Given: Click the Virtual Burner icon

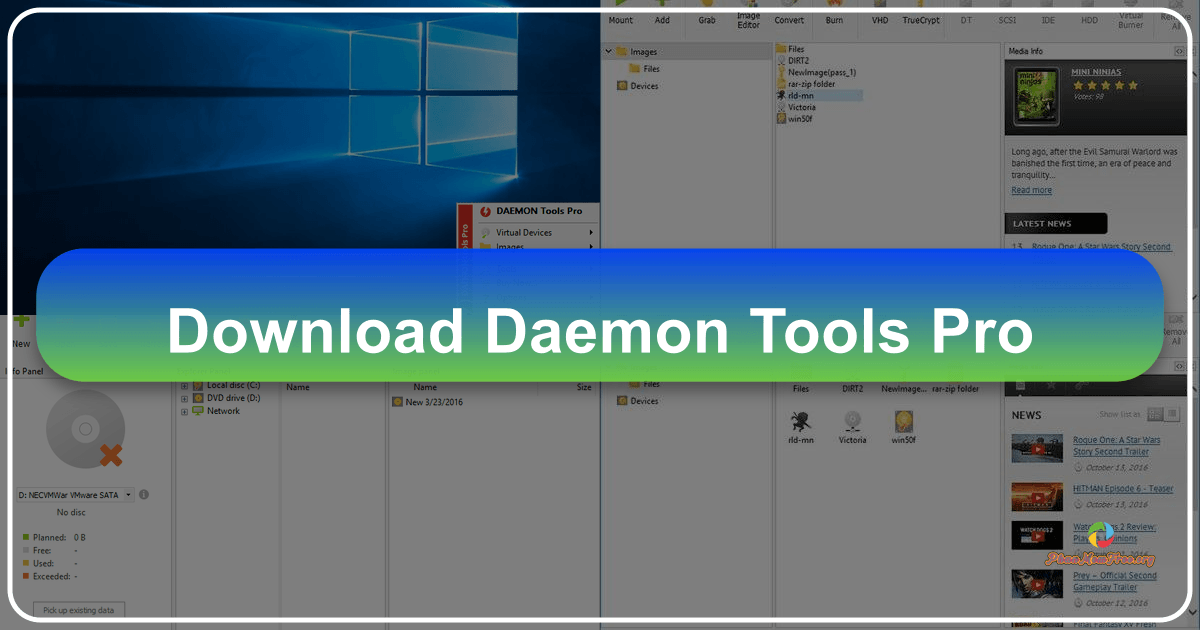Looking at the screenshot, I should (x=1131, y=18).
